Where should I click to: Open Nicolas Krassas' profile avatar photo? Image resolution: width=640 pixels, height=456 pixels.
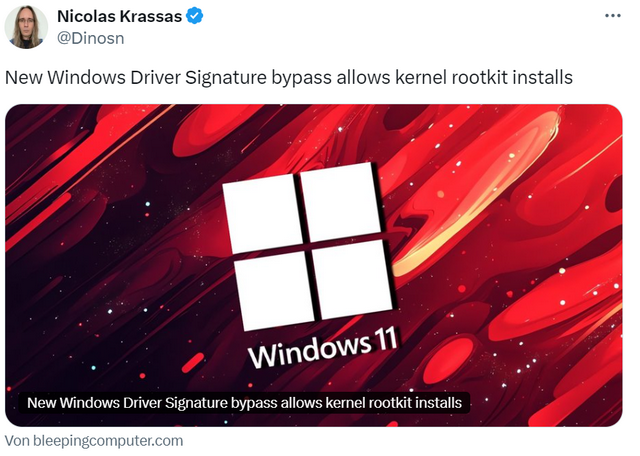click(x=26, y=27)
